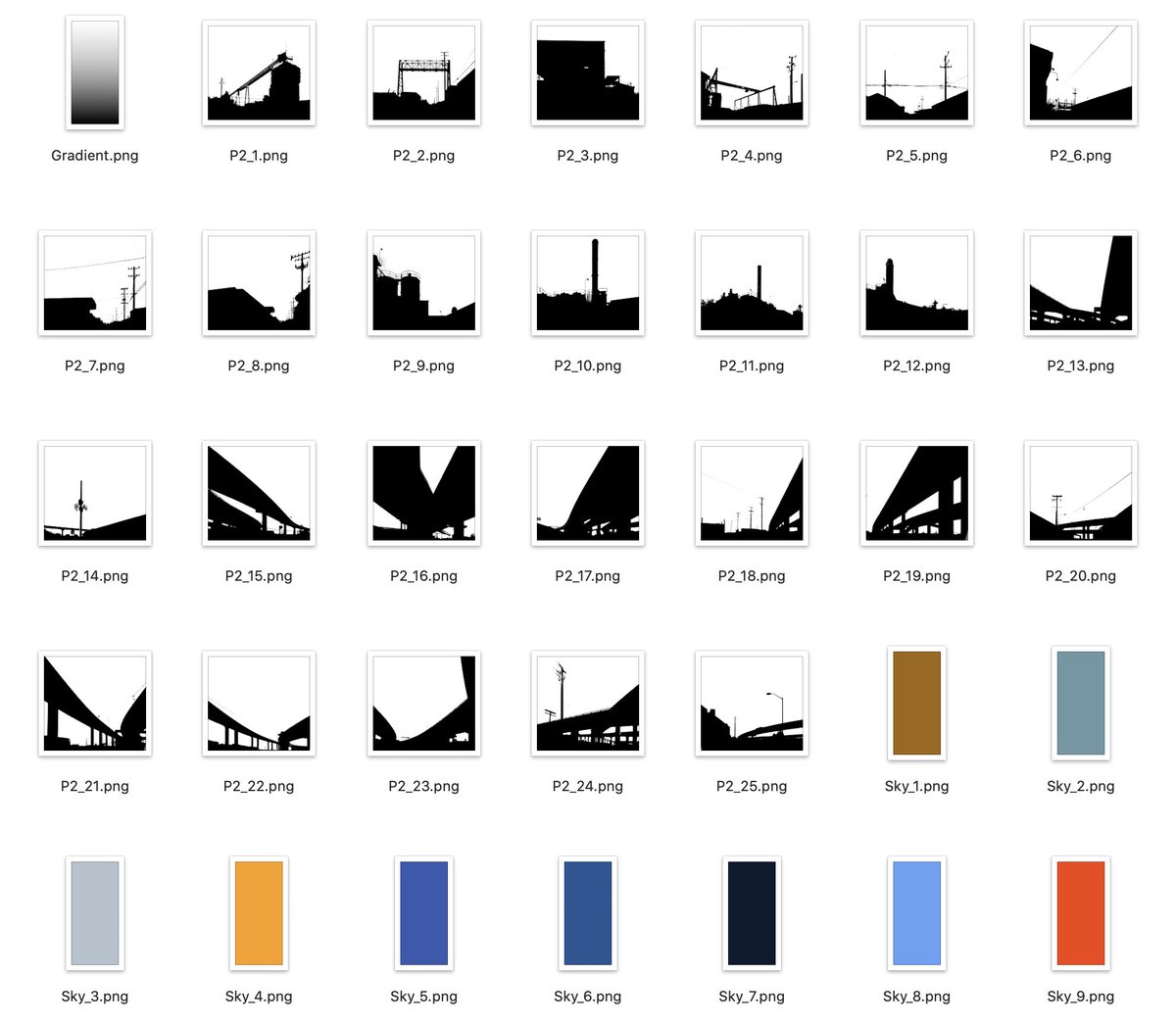Select the P2_9.png tanks silhouette thumbnail
The width and height of the screenshot is (1176, 1025).
click(423, 283)
